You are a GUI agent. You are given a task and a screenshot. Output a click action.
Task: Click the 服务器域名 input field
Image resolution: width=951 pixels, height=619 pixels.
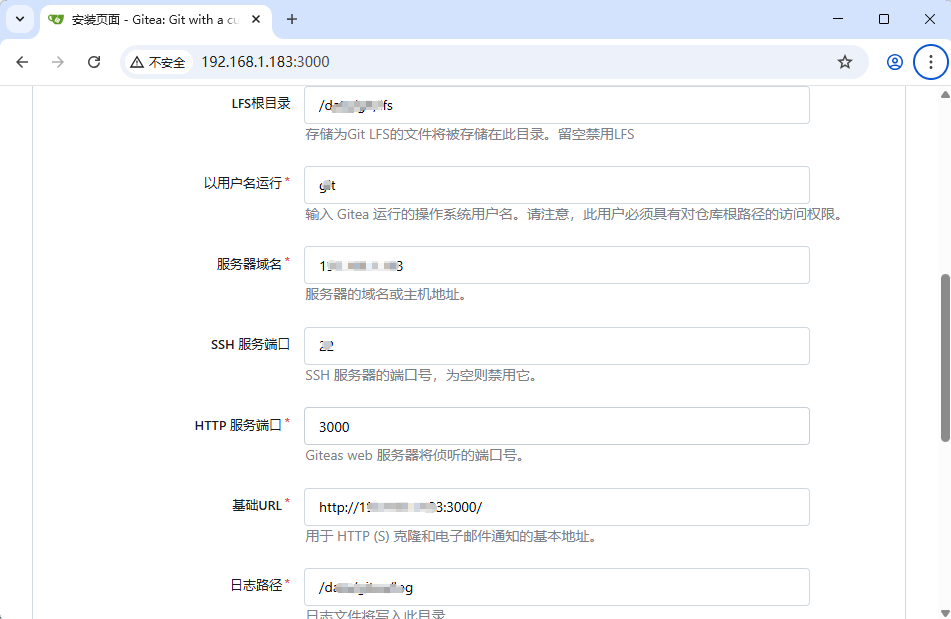point(557,265)
